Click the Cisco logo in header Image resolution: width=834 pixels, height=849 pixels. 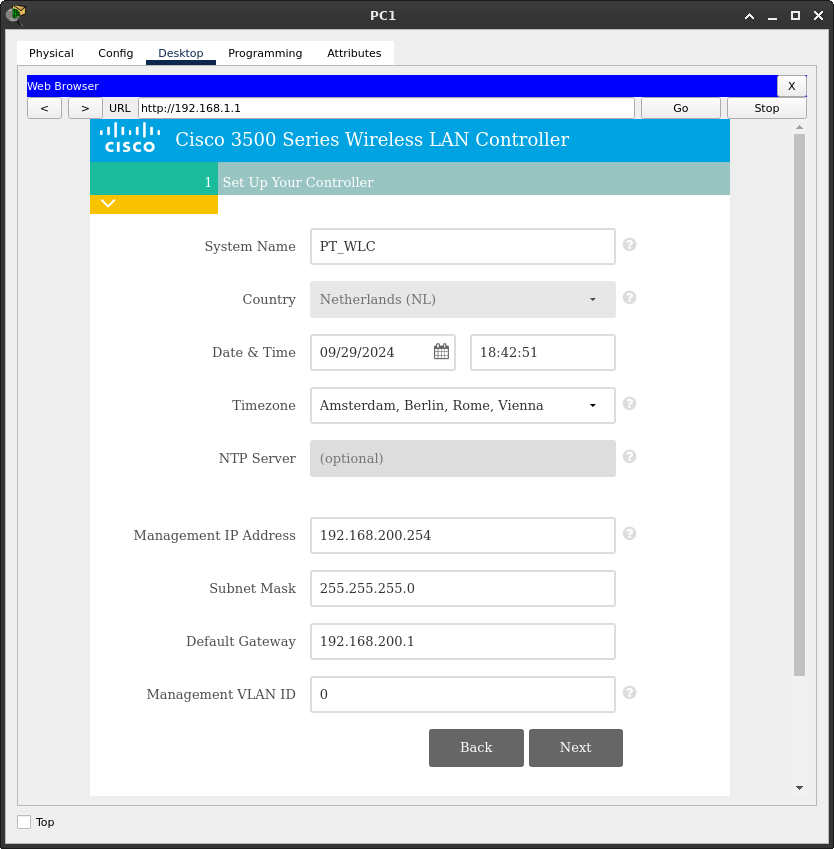coord(130,139)
